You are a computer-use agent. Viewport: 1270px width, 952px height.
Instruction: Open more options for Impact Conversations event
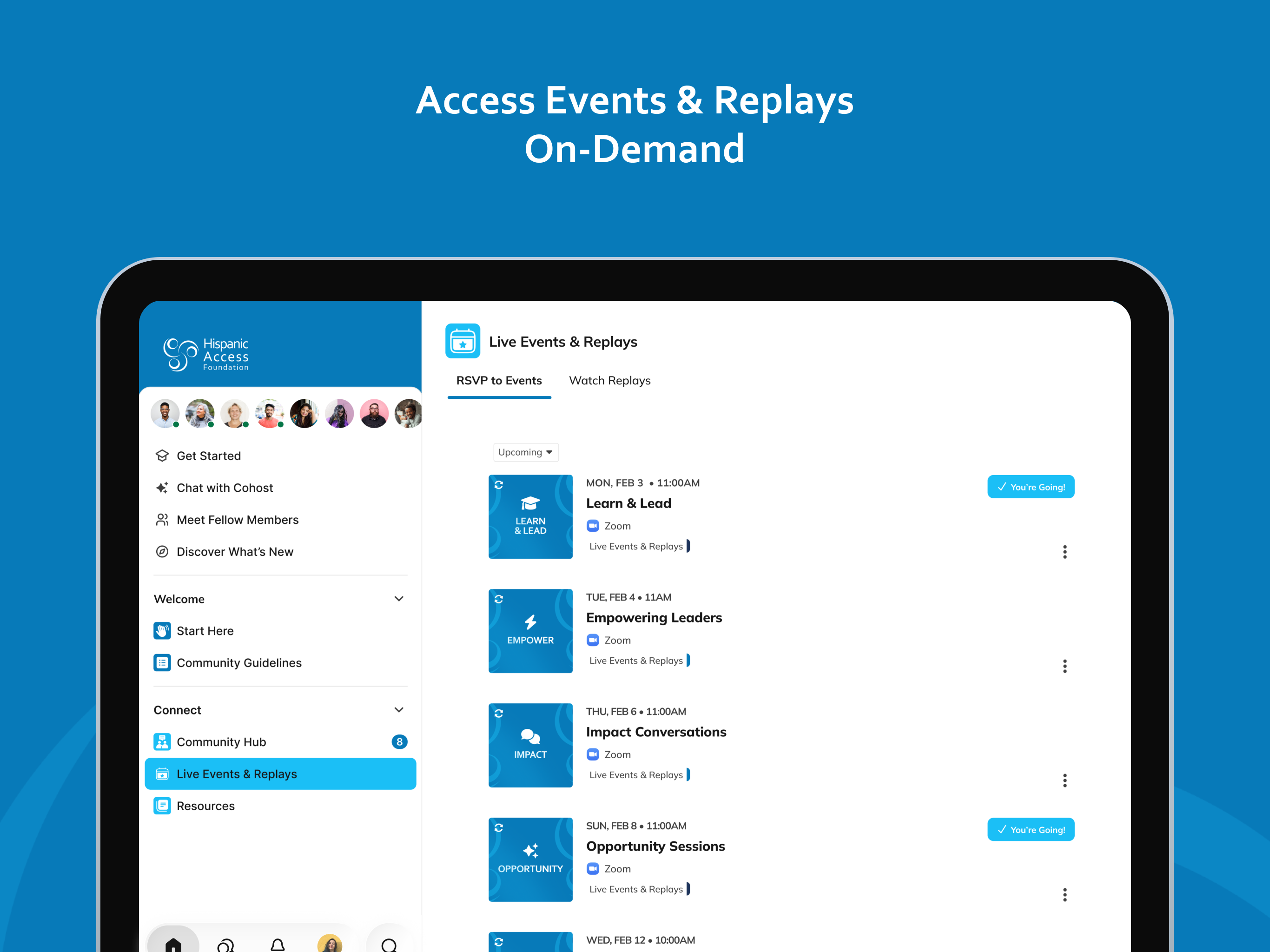pos(1065,780)
